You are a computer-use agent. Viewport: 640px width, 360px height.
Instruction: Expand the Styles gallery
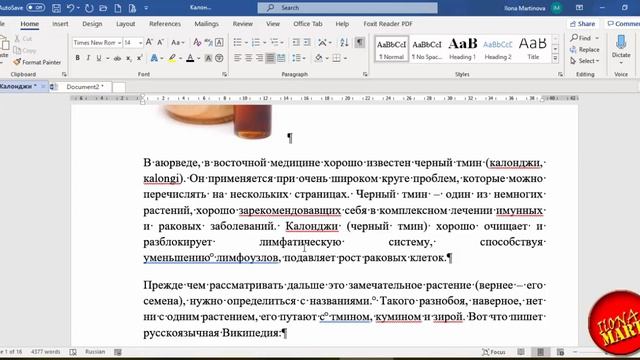(555, 59)
